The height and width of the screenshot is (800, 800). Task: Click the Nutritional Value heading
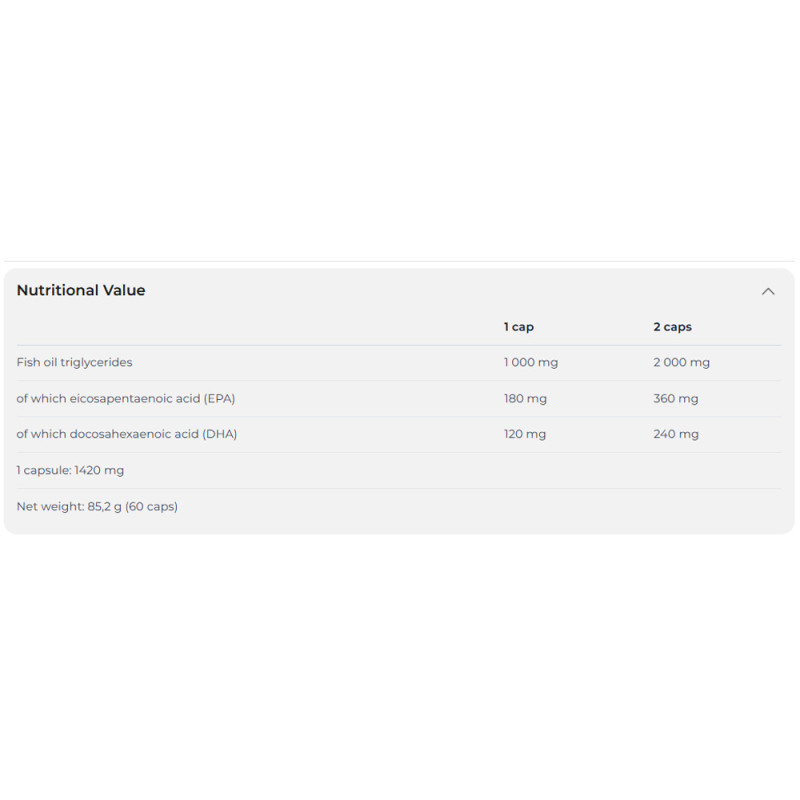pos(81,290)
